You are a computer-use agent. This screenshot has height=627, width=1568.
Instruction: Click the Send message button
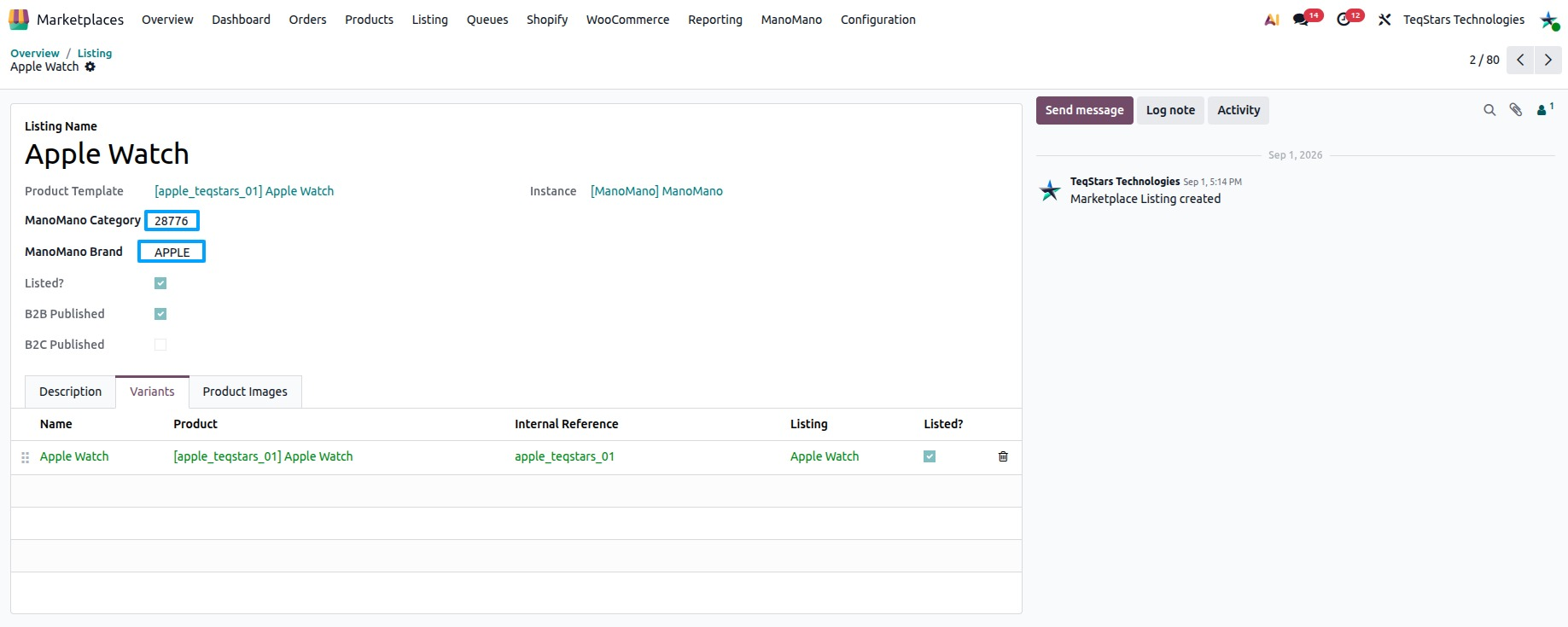[x=1084, y=110]
